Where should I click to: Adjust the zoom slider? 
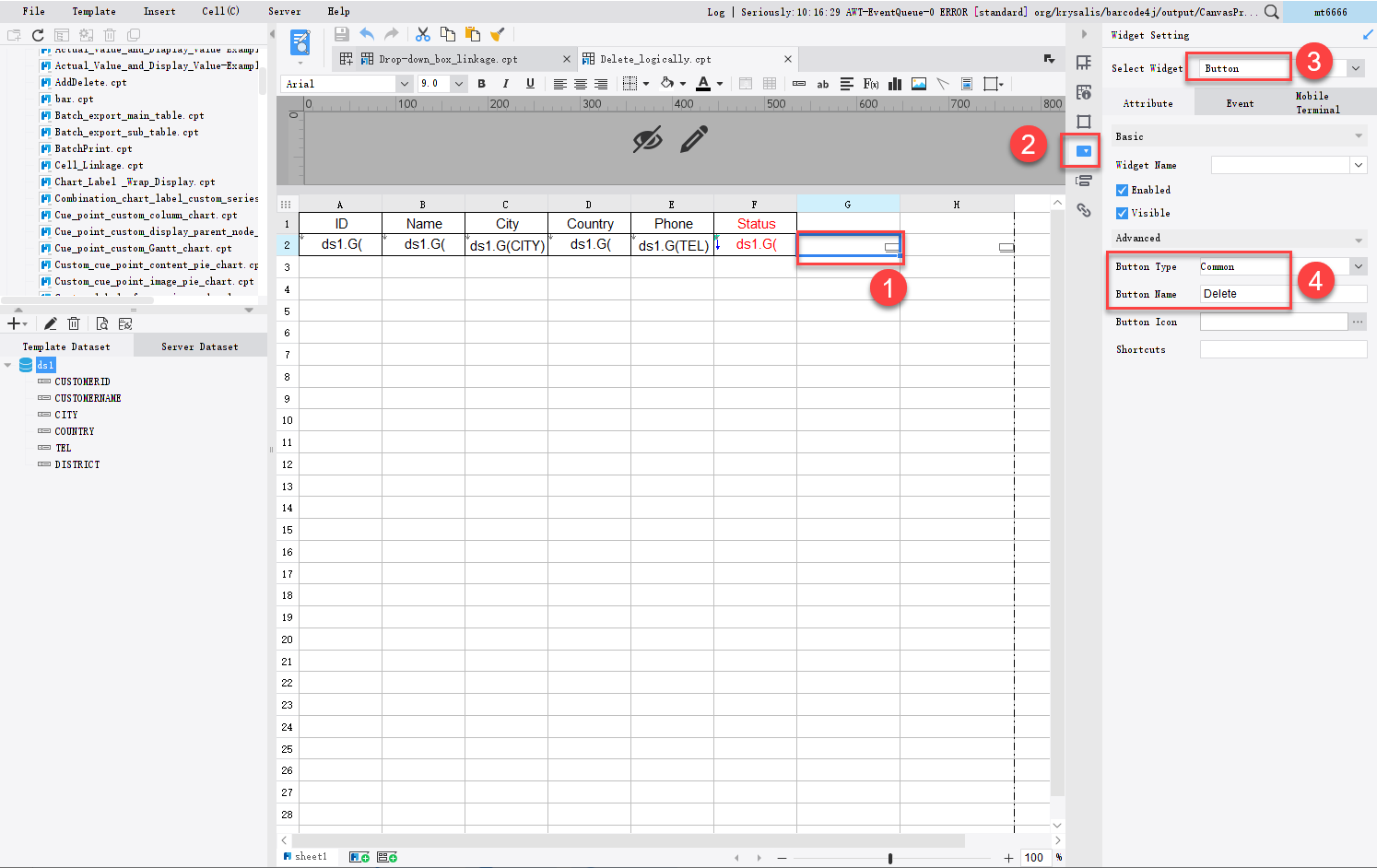click(x=892, y=858)
